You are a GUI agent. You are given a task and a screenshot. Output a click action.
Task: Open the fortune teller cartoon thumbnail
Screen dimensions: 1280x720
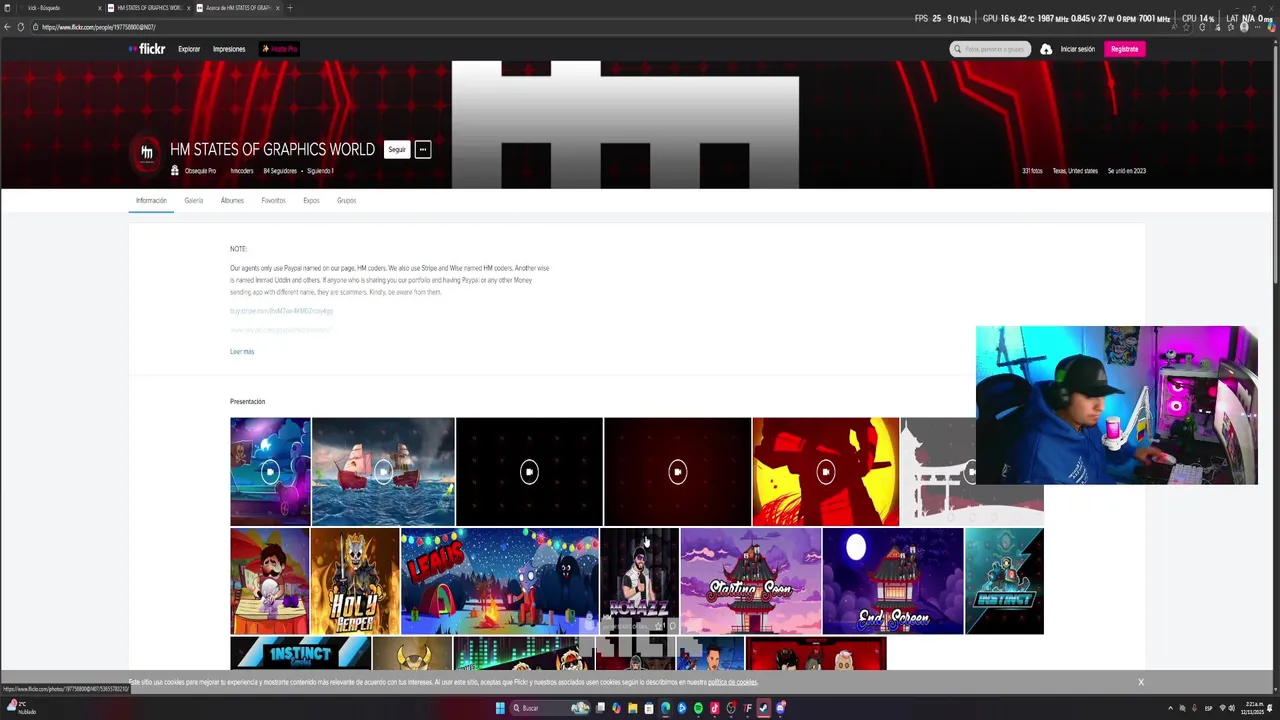(270, 581)
